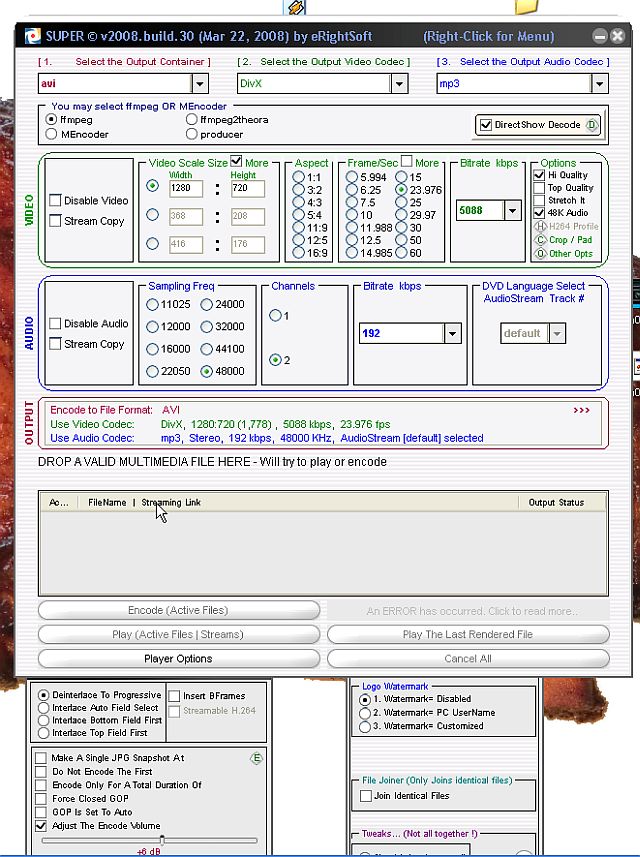Click the >>> arrows in the Output panel
This screenshot has width=640, height=857.
point(582,410)
